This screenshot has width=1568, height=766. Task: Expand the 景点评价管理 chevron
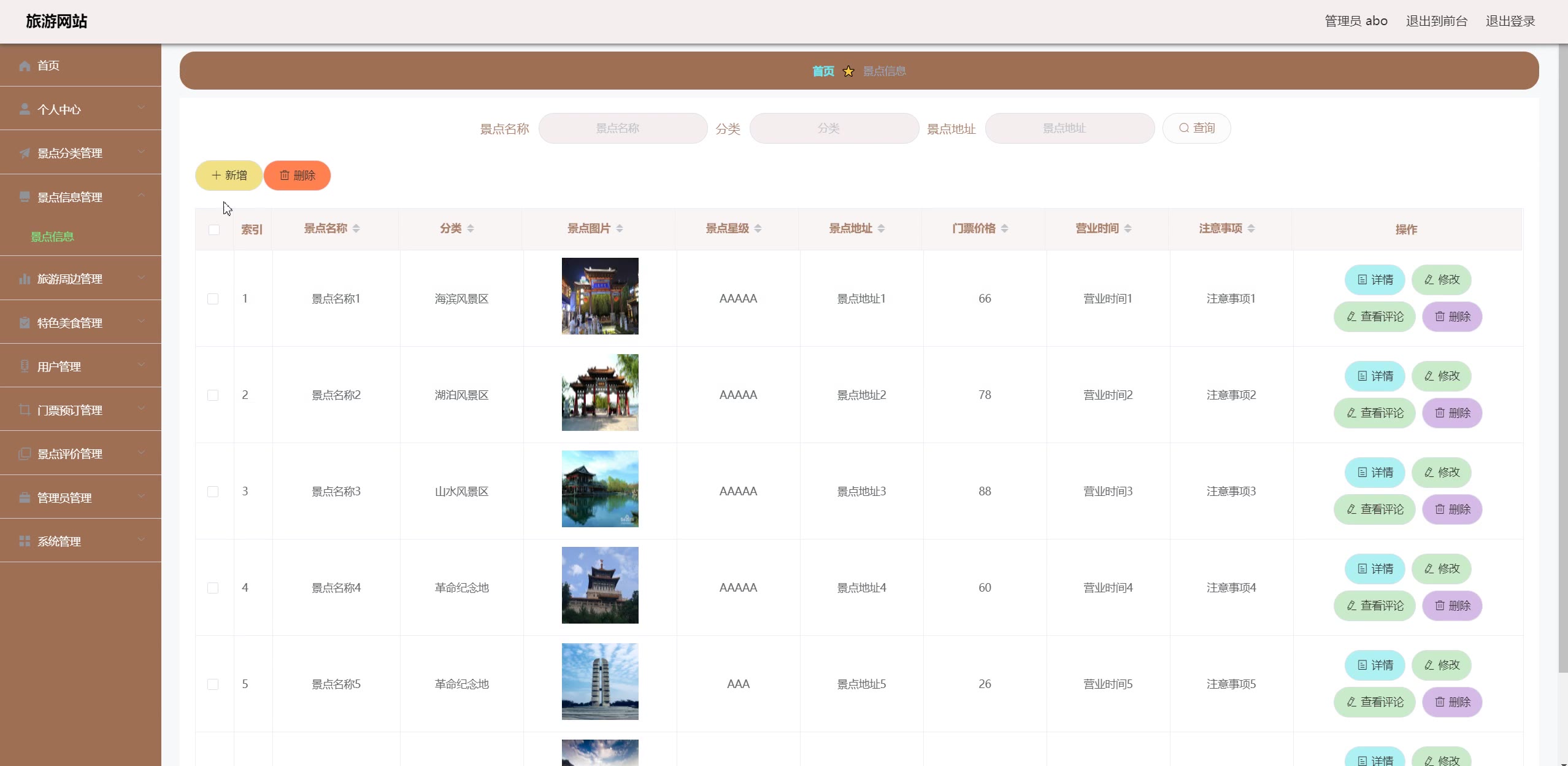142,452
